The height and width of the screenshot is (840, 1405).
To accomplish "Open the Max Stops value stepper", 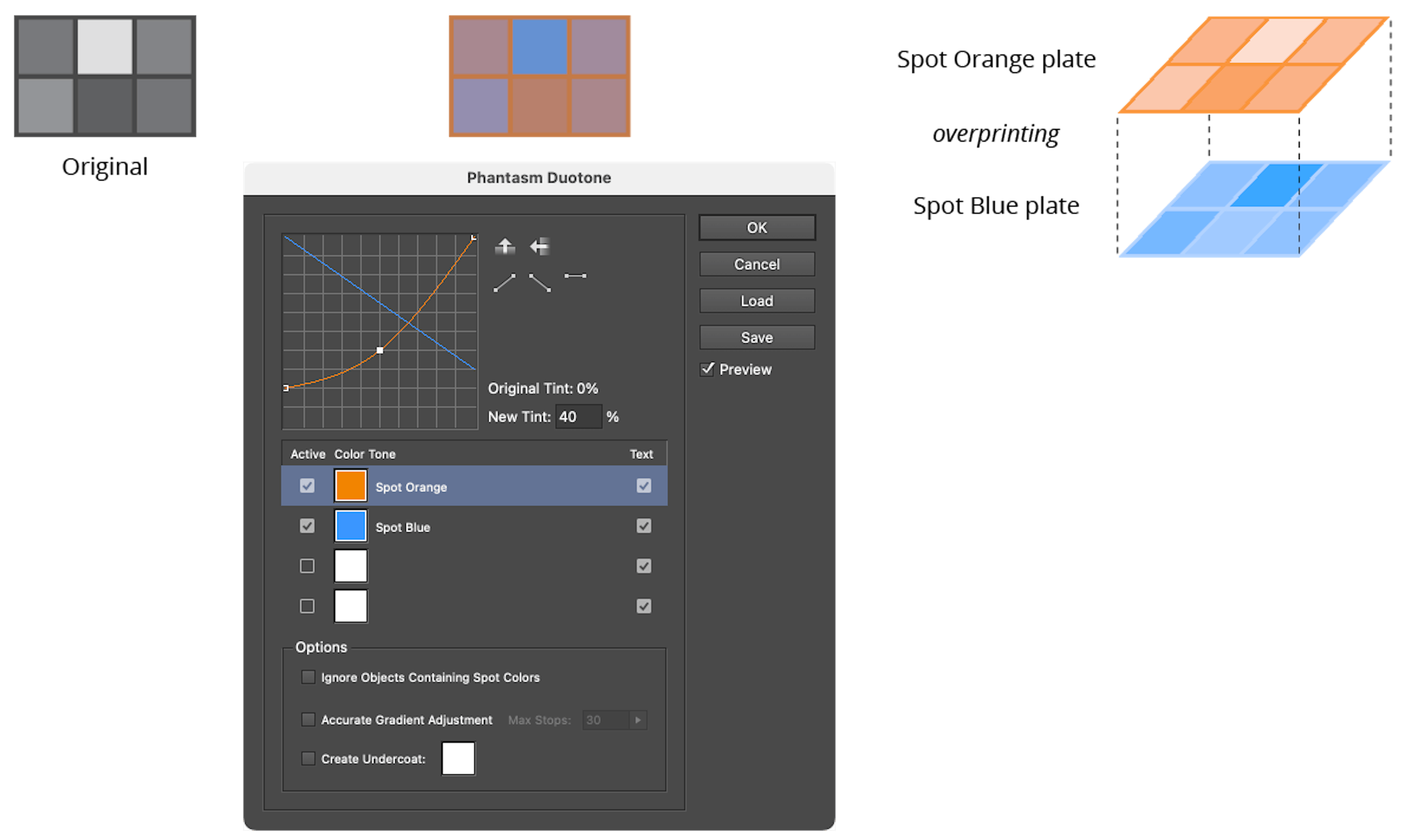I will (638, 720).
